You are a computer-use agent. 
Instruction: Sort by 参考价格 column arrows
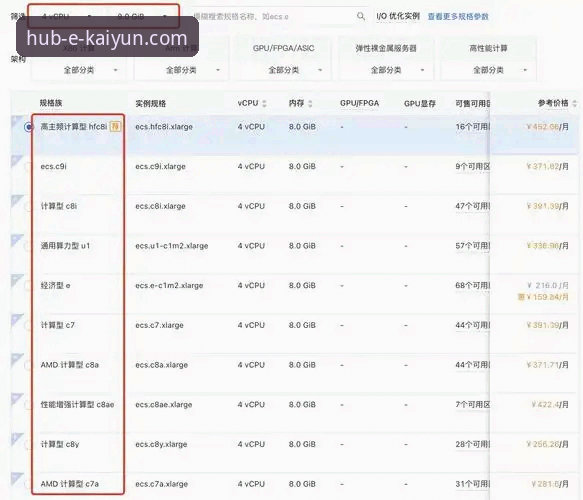pyautogui.click(x=574, y=103)
